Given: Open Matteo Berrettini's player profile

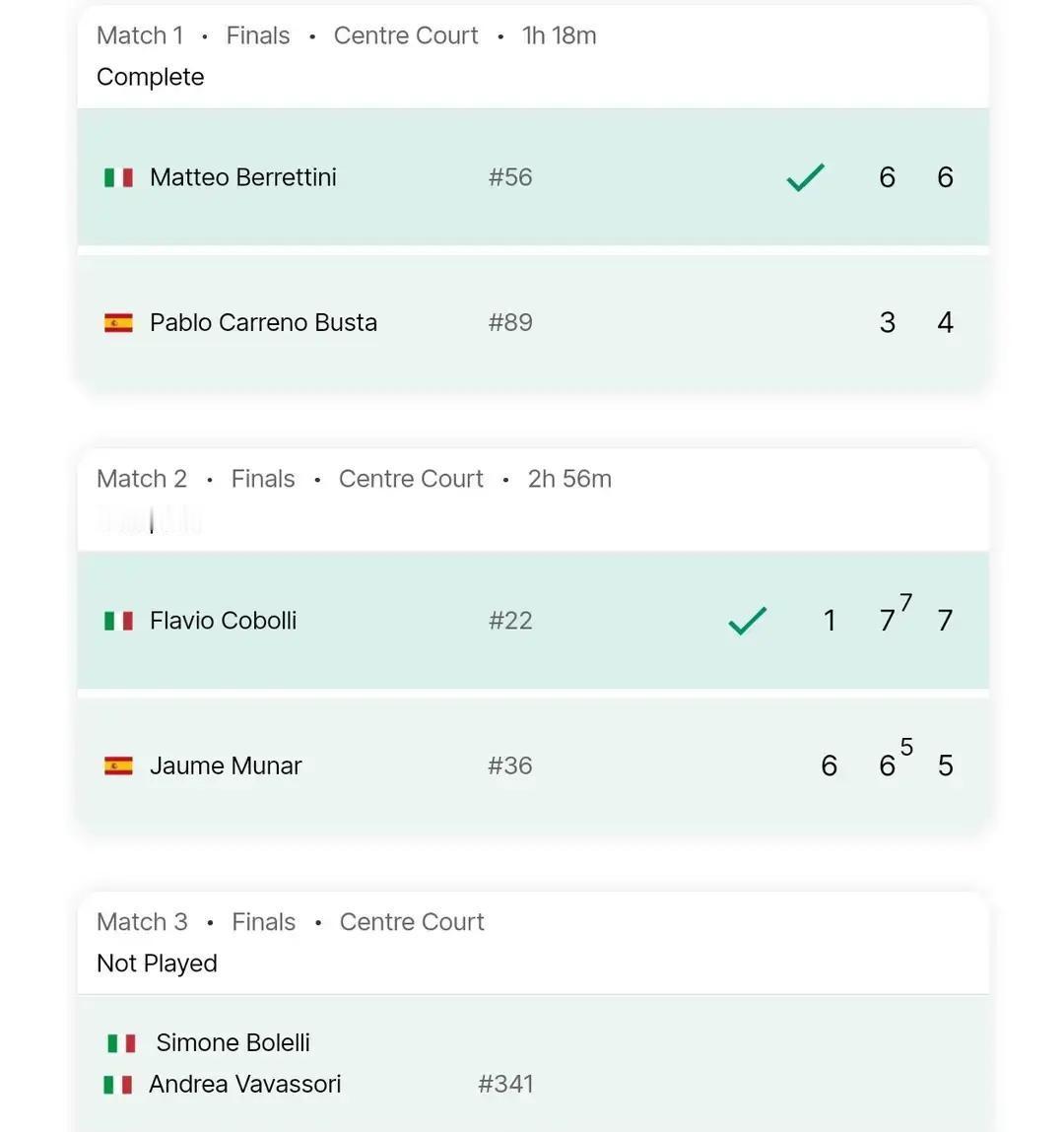Looking at the screenshot, I should click(x=243, y=177).
